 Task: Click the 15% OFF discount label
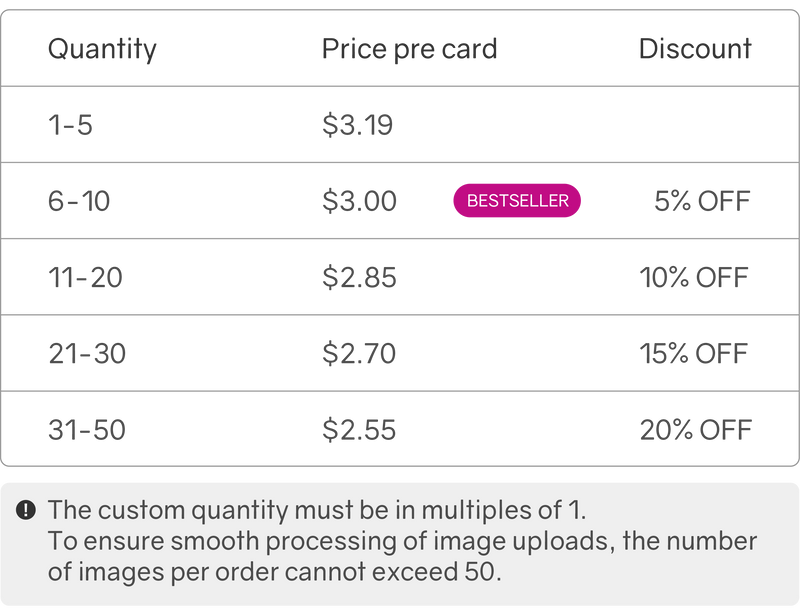[x=694, y=353]
